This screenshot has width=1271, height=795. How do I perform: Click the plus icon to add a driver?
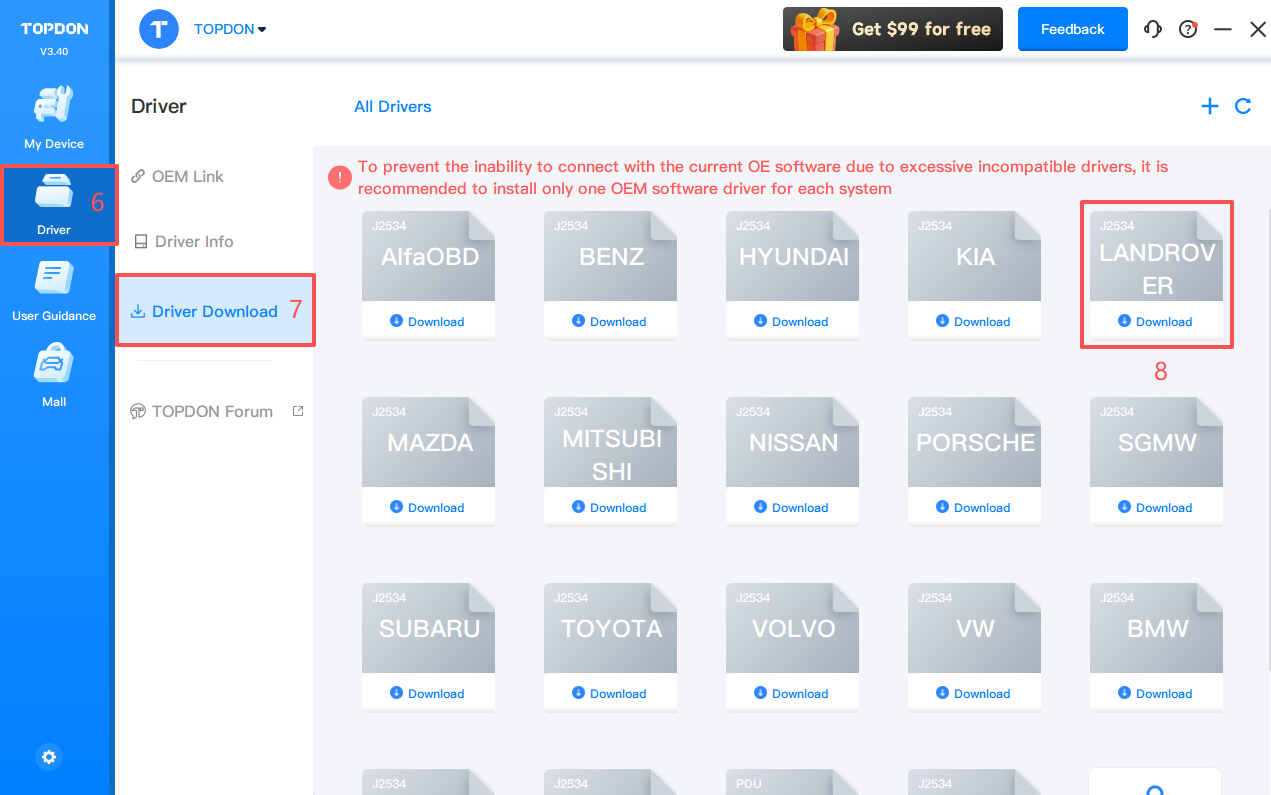(x=1210, y=106)
